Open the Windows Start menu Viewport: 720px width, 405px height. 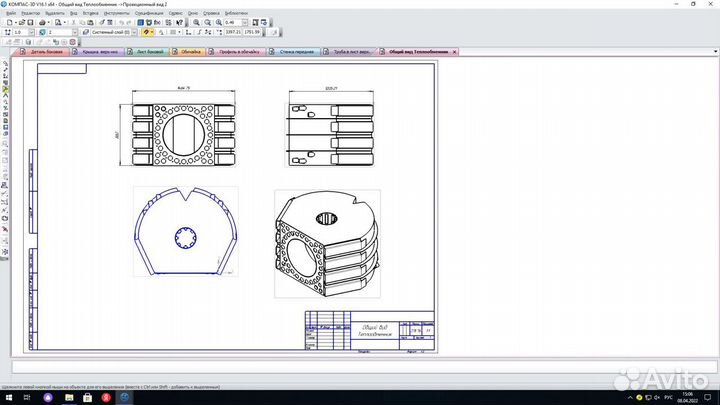tap(8, 397)
